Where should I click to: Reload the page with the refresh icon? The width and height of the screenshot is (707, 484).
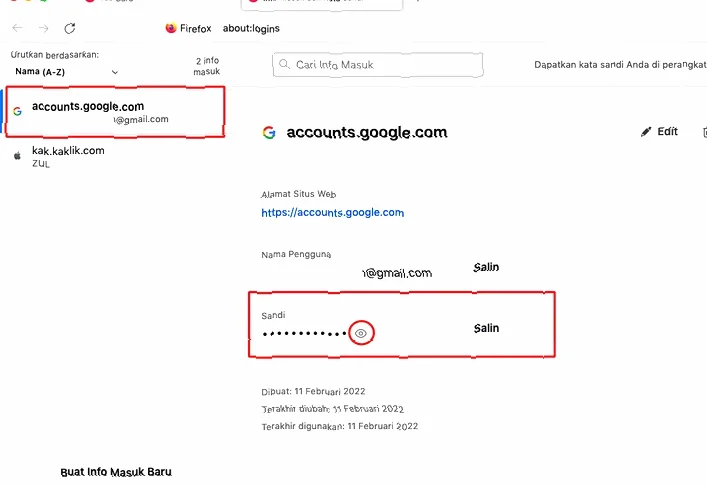point(69,28)
